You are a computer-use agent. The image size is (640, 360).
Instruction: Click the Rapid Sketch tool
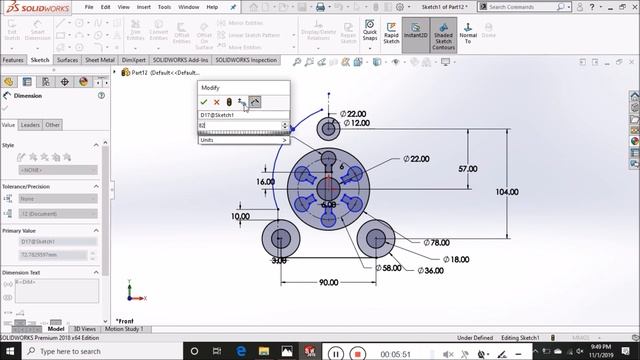(x=391, y=33)
